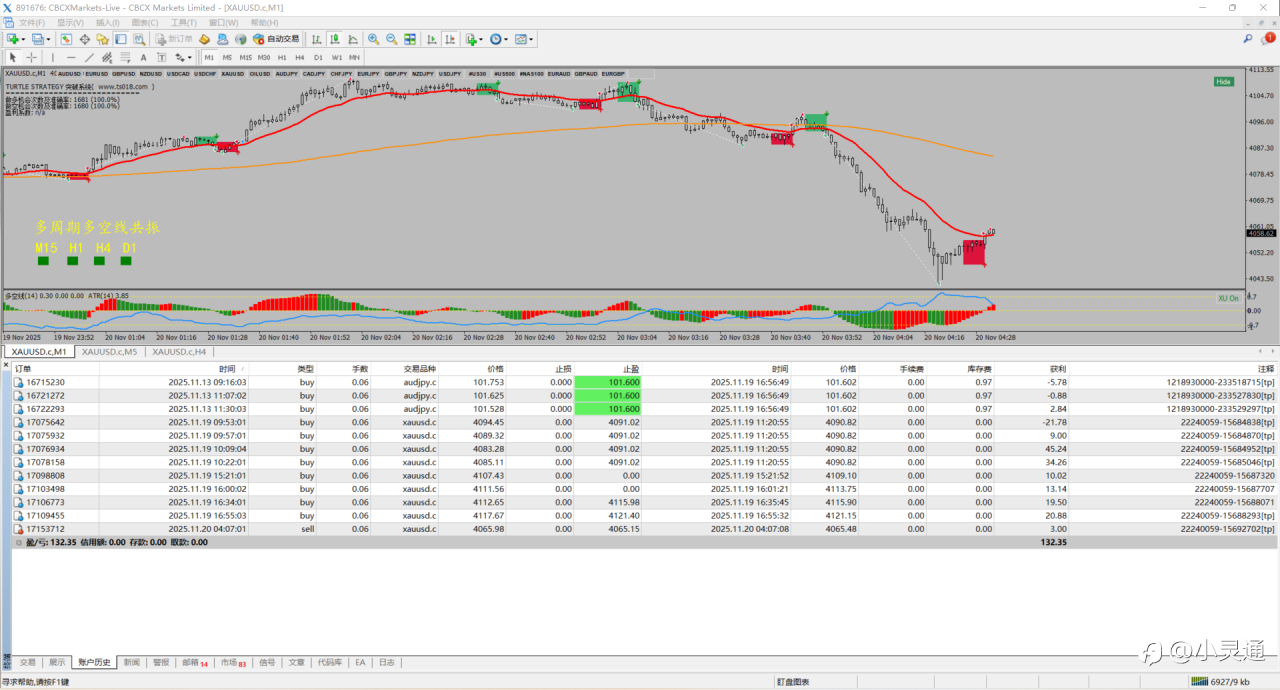Image resolution: width=1280 pixels, height=690 pixels.
Task: Click the green Hide button on chart
Action: (x=1223, y=82)
